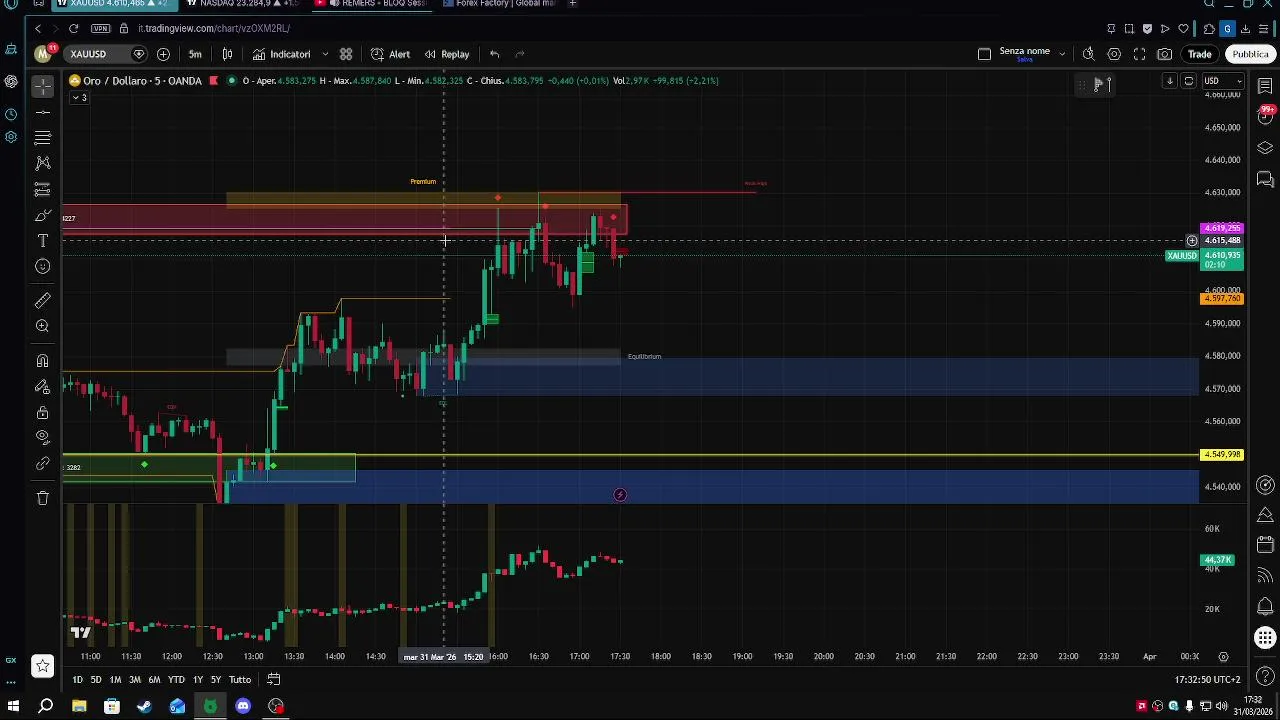Open the object tree layers panel
1280x720 pixels.
pos(1265,148)
